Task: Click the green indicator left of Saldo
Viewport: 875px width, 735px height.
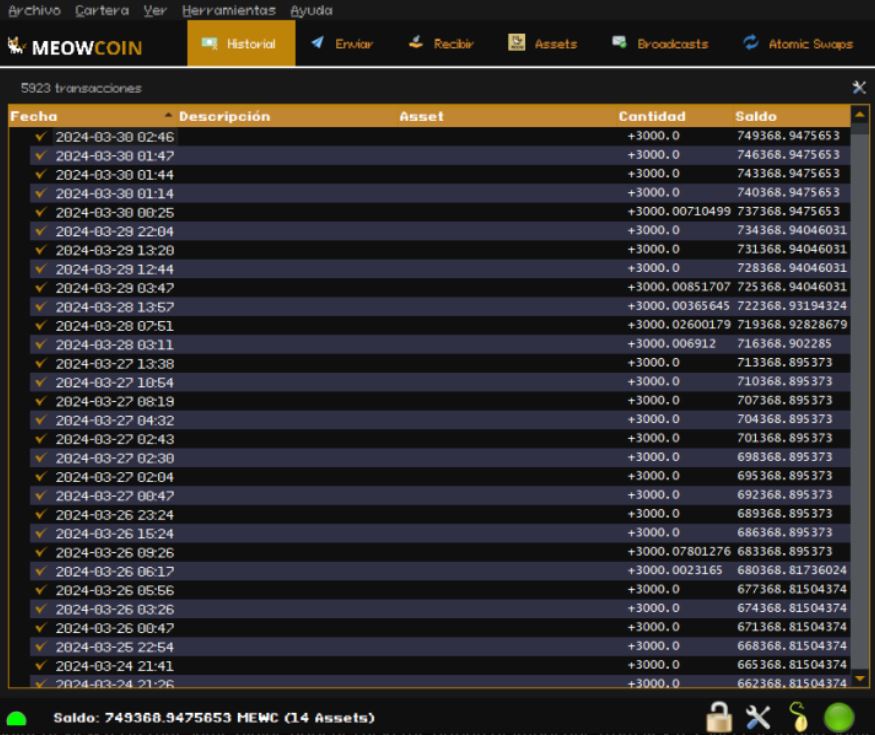Action: [16, 718]
